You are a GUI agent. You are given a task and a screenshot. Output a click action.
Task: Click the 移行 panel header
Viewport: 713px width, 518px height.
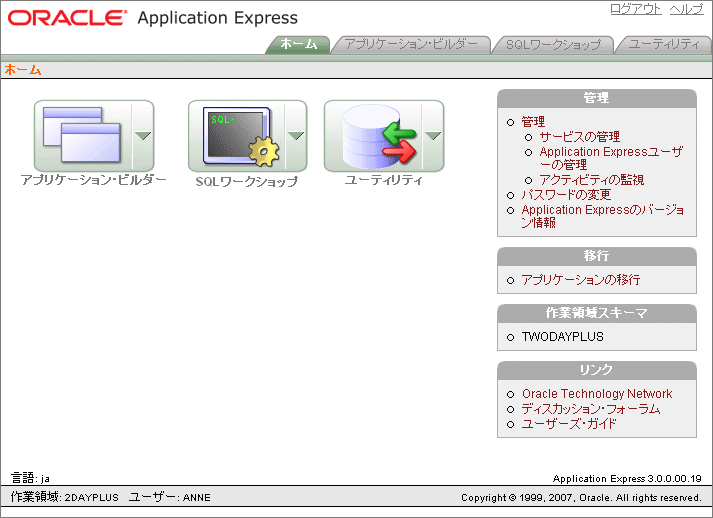[597, 256]
